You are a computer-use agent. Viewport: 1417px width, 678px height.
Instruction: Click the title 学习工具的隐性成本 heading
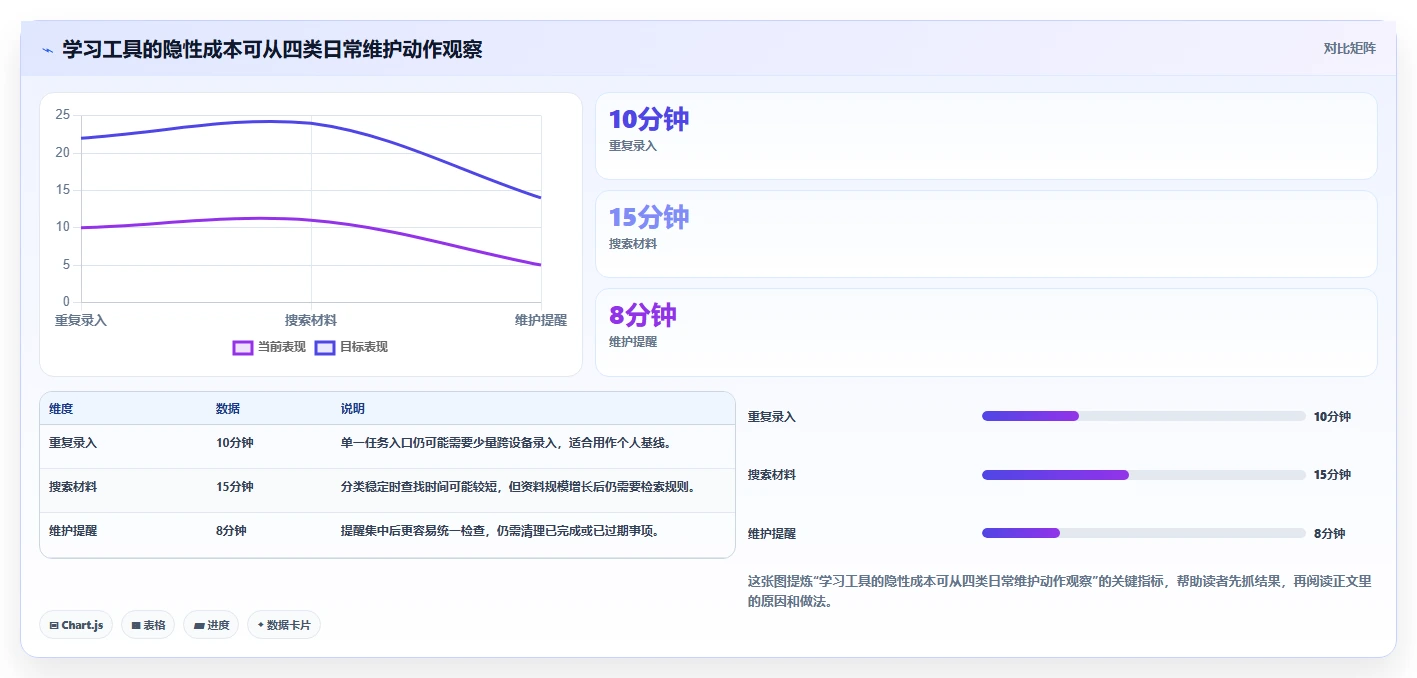point(272,49)
